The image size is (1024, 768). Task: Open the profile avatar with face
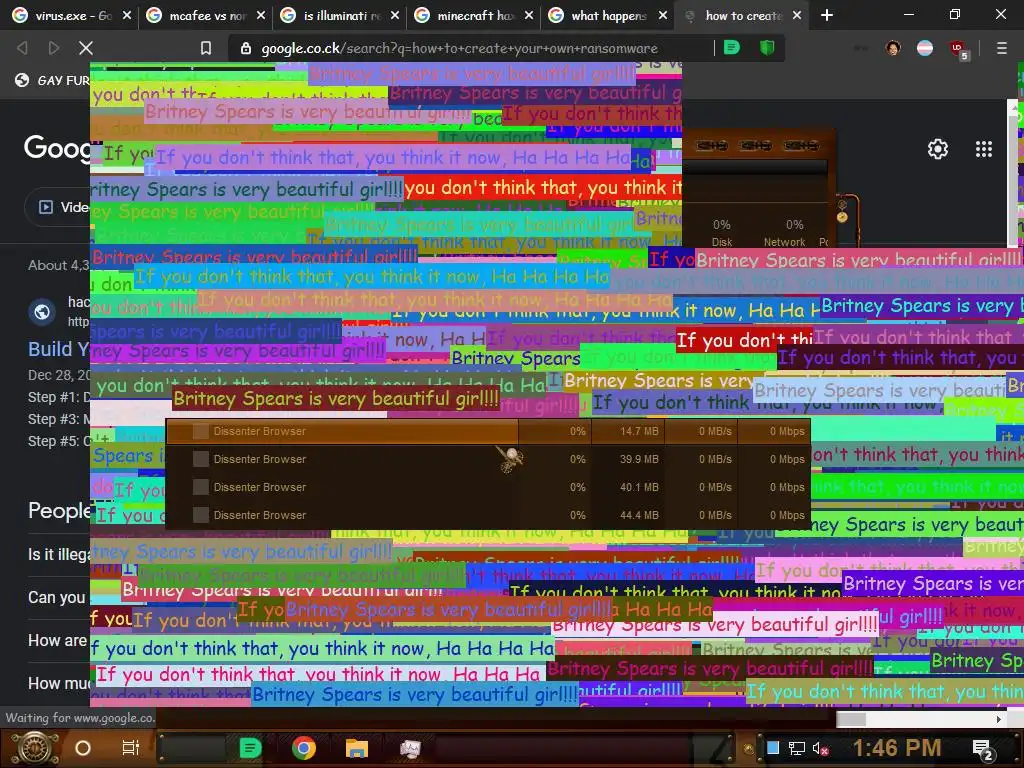coord(893,48)
